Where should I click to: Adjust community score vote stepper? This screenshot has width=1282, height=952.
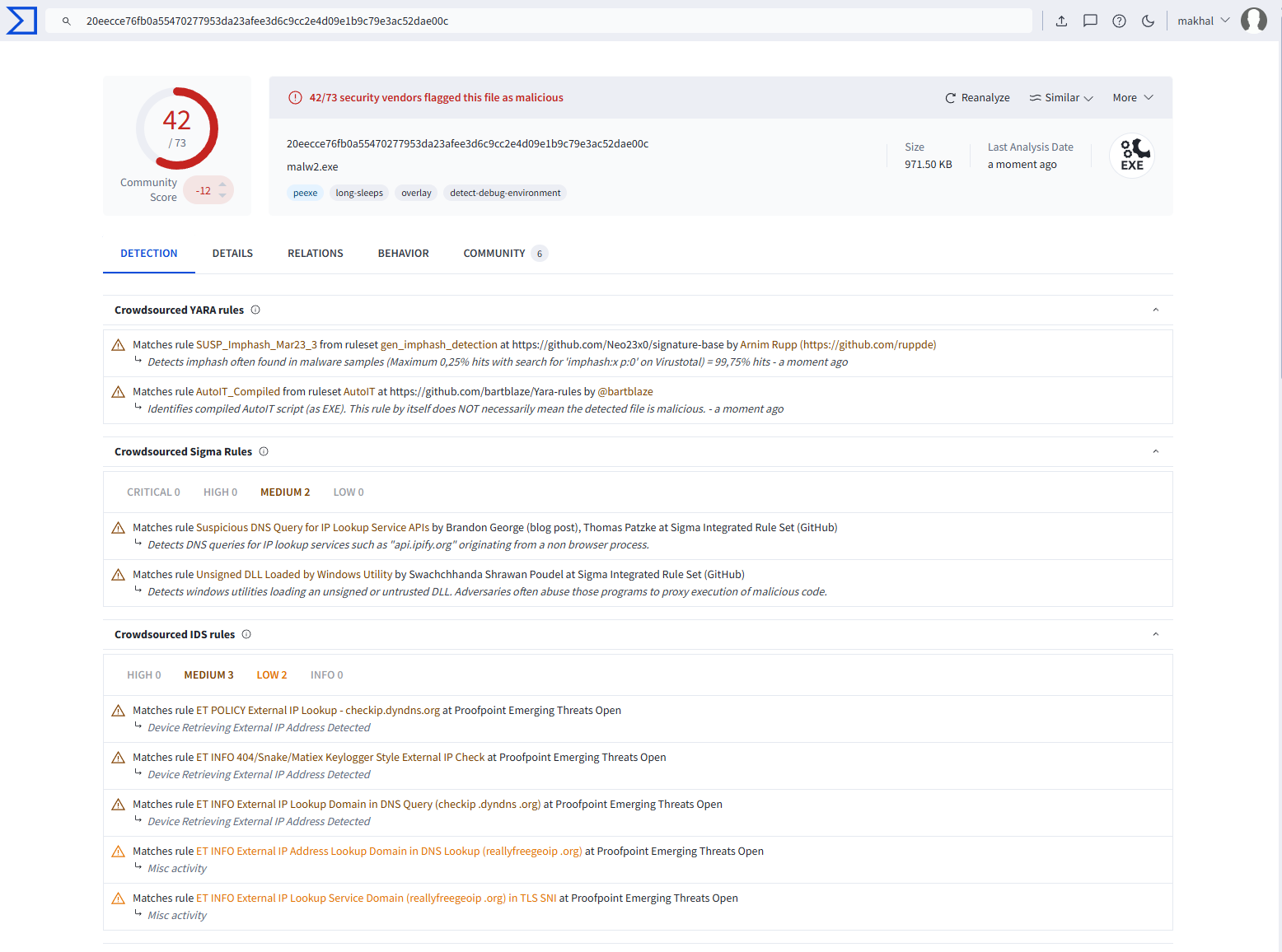point(222,190)
